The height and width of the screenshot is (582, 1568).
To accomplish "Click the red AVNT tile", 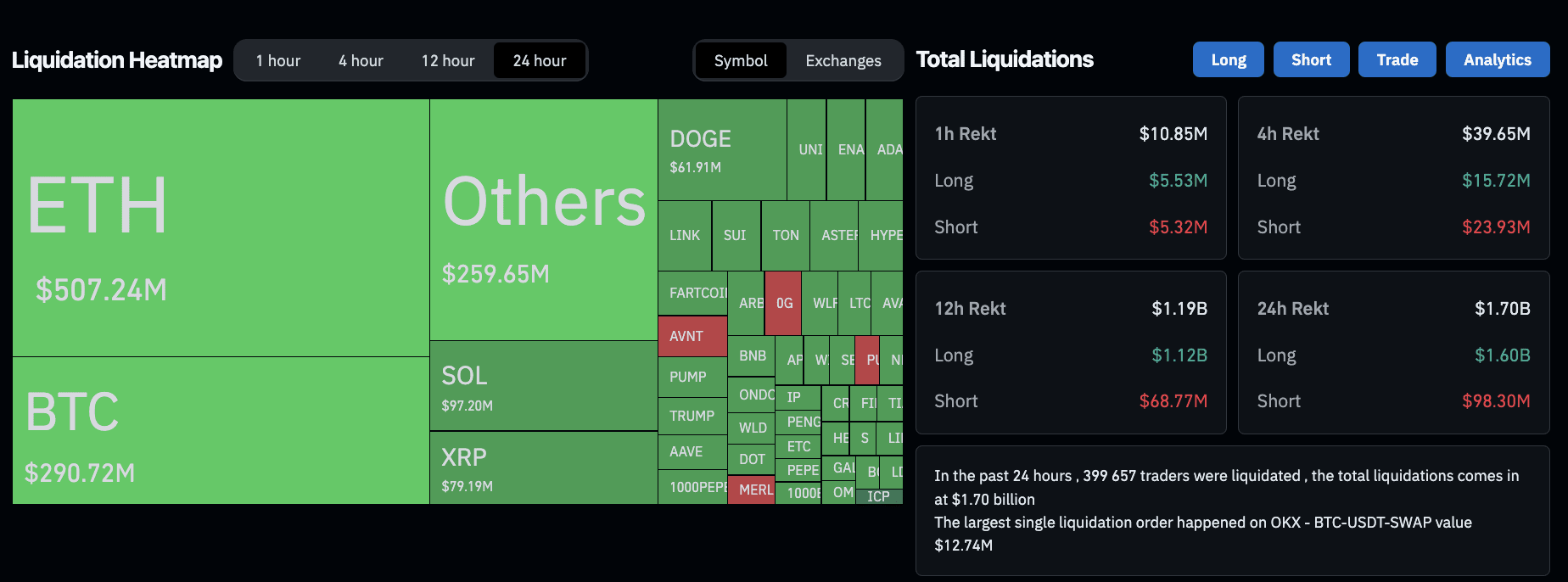I will point(692,336).
